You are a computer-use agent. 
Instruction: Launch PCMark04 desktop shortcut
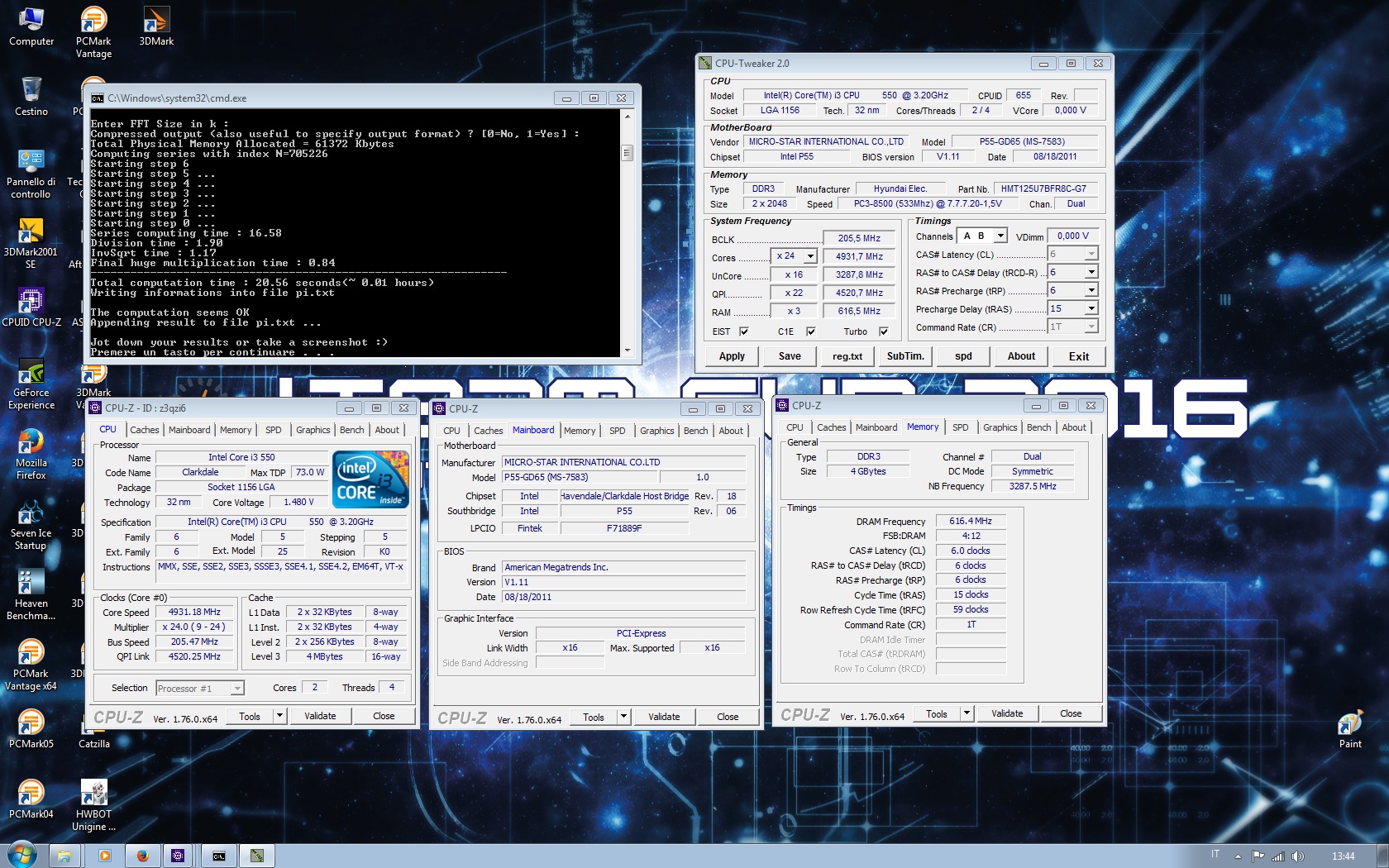(x=31, y=799)
